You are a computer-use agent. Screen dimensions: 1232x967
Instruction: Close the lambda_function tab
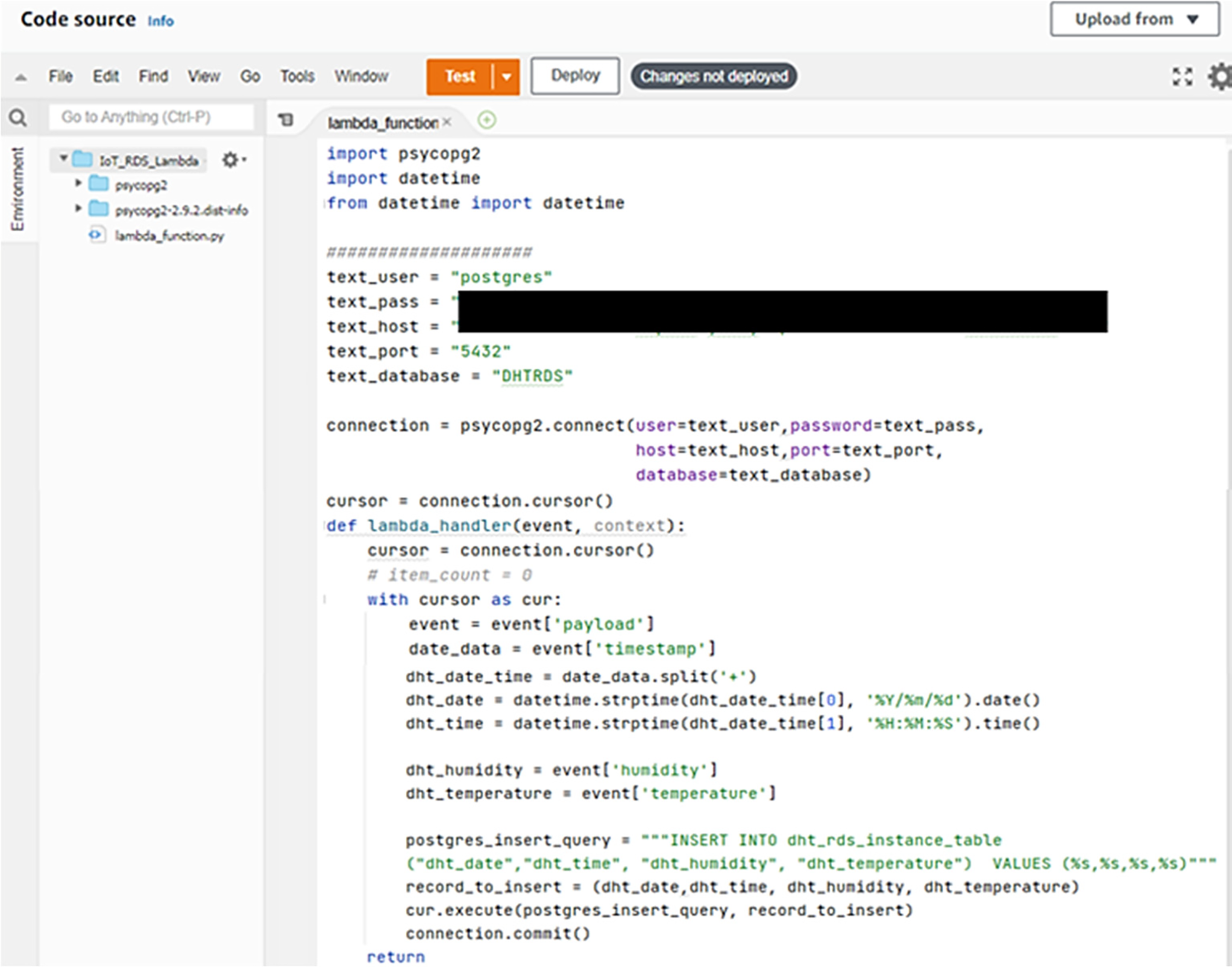tap(448, 122)
